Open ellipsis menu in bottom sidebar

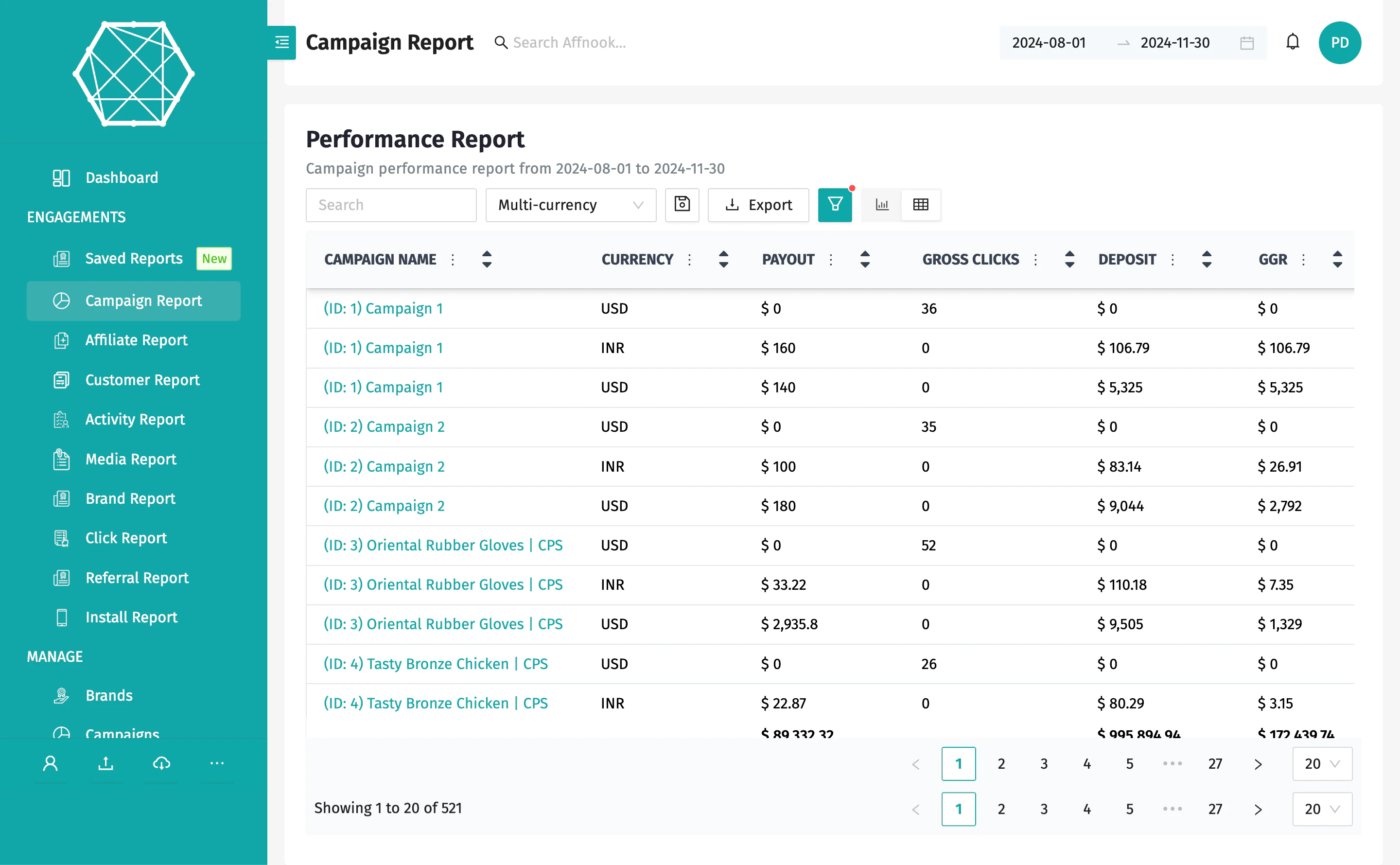[217, 764]
